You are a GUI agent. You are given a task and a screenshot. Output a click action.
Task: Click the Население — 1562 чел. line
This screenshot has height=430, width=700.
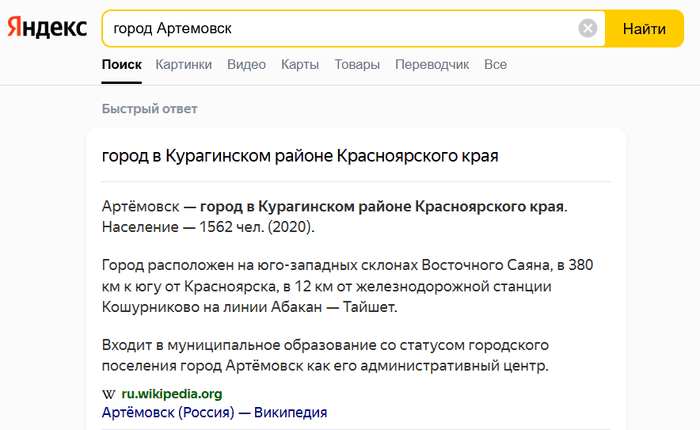pyautogui.click(x=208, y=227)
